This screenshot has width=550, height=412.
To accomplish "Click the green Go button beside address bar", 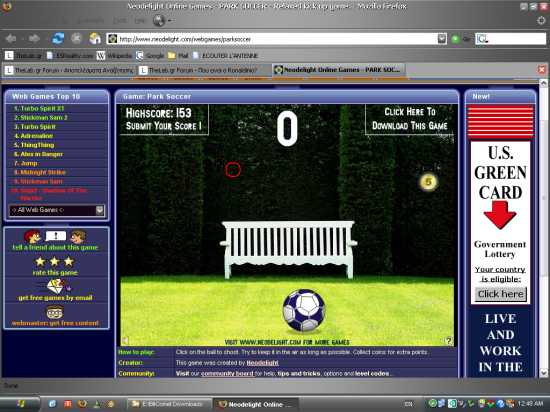I will [x=455, y=39].
